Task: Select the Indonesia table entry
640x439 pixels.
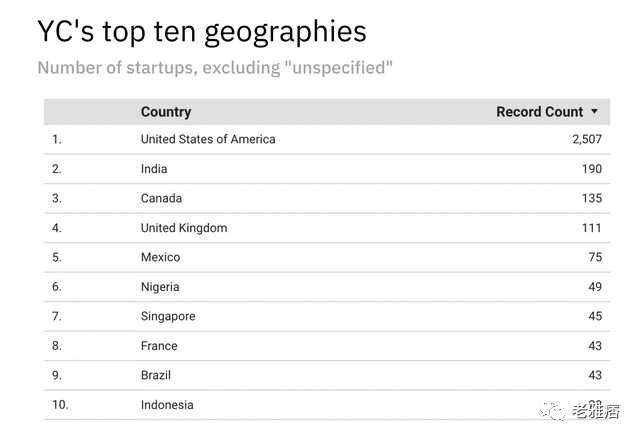Action: tap(167, 405)
